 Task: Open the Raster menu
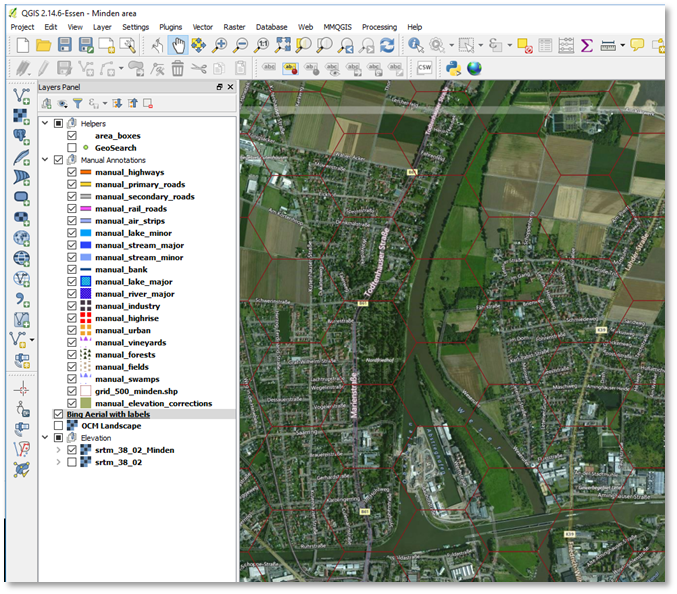235,27
